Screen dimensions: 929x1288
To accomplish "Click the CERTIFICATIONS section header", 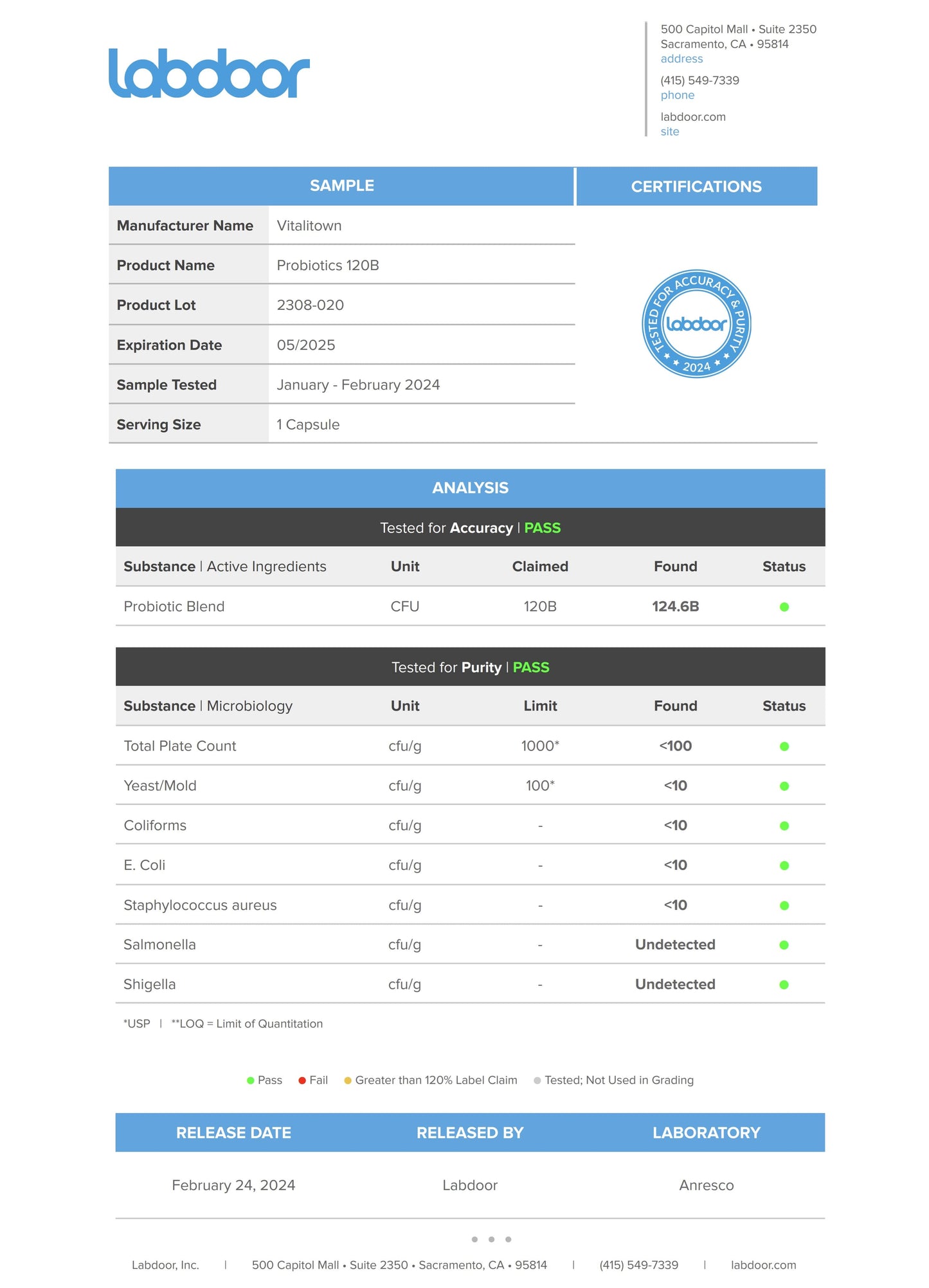I will tap(696, 186).
